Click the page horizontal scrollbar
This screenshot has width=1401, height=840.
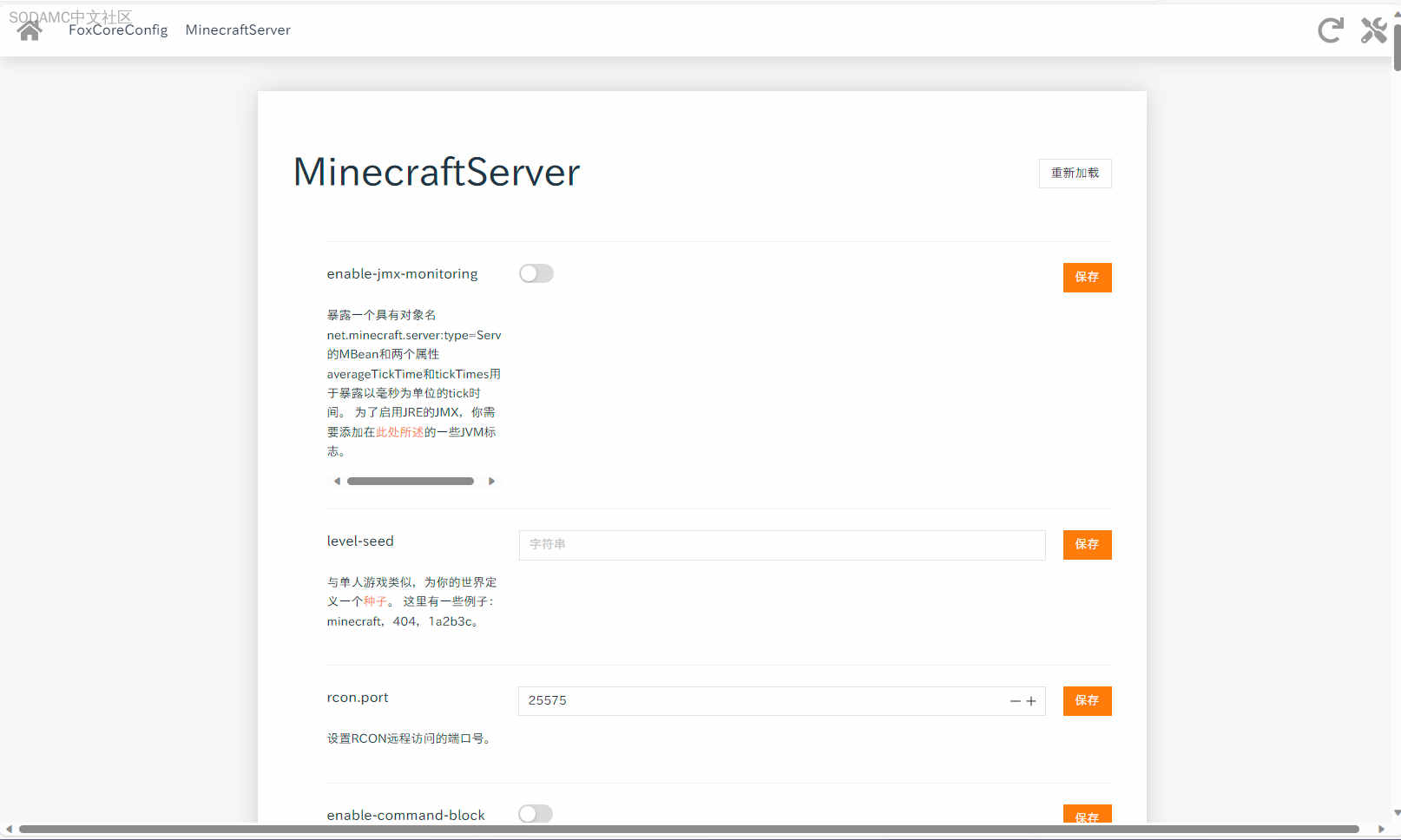[689, 830]
